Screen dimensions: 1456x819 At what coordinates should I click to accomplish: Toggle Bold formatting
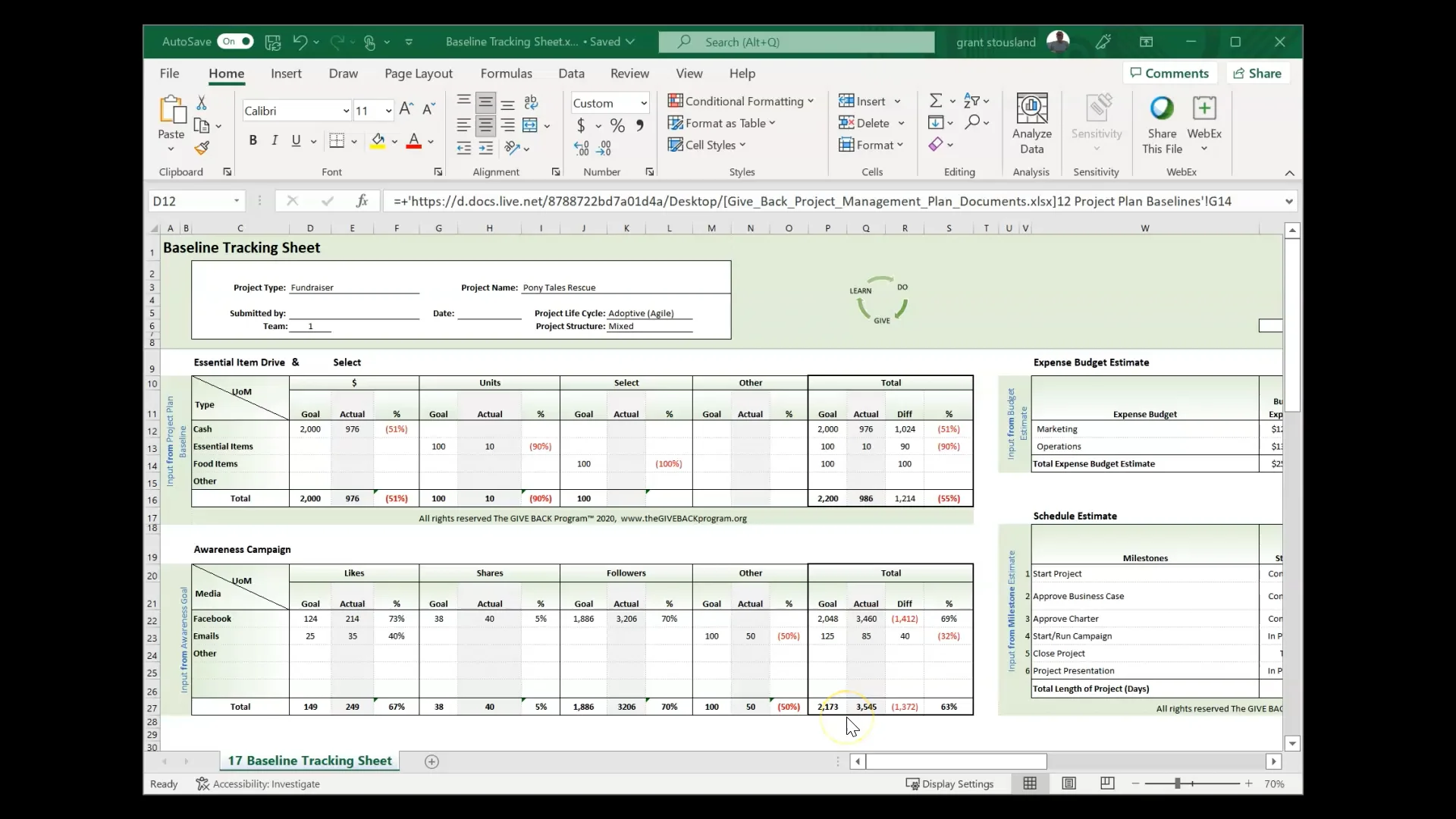(253, 140)
